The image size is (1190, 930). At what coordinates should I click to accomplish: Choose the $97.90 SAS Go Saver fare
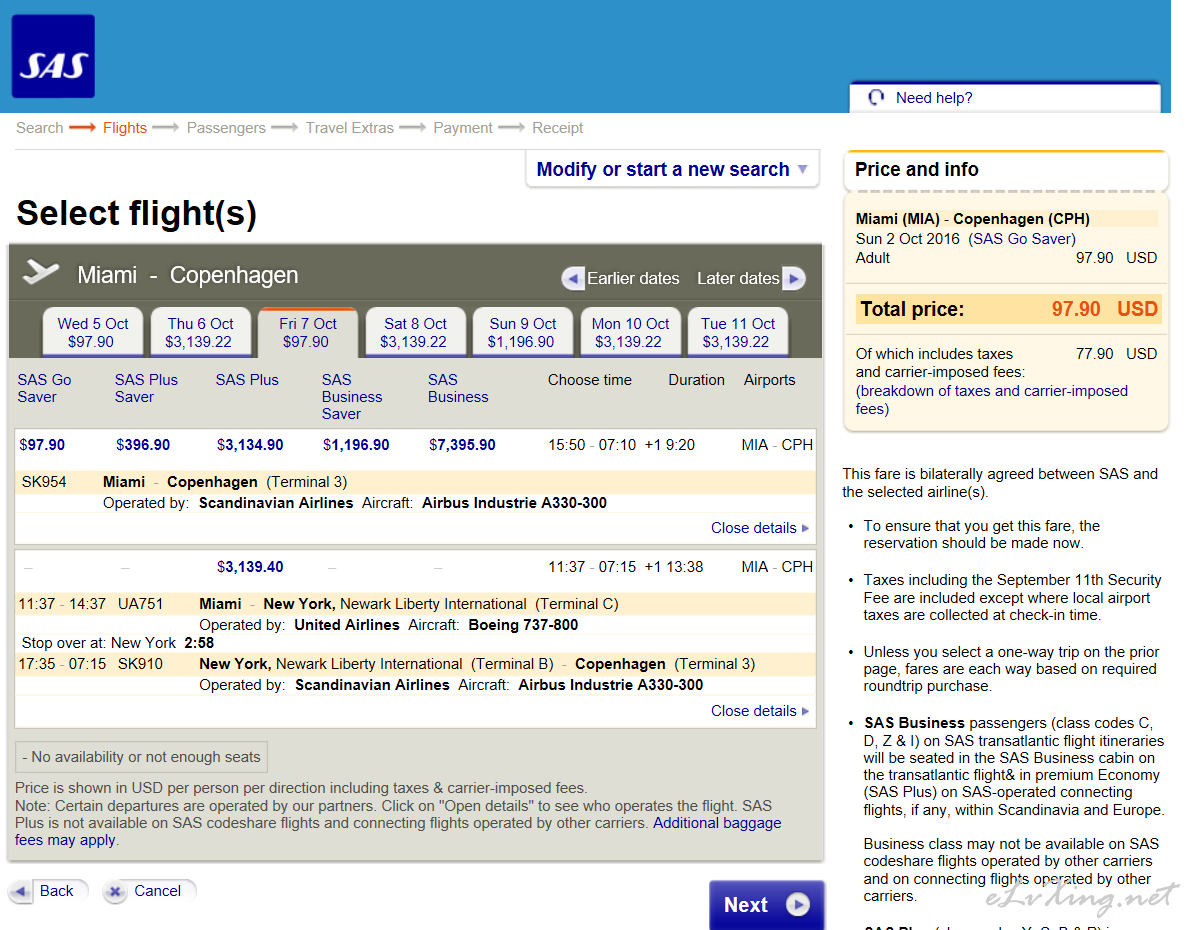[42, 445]
